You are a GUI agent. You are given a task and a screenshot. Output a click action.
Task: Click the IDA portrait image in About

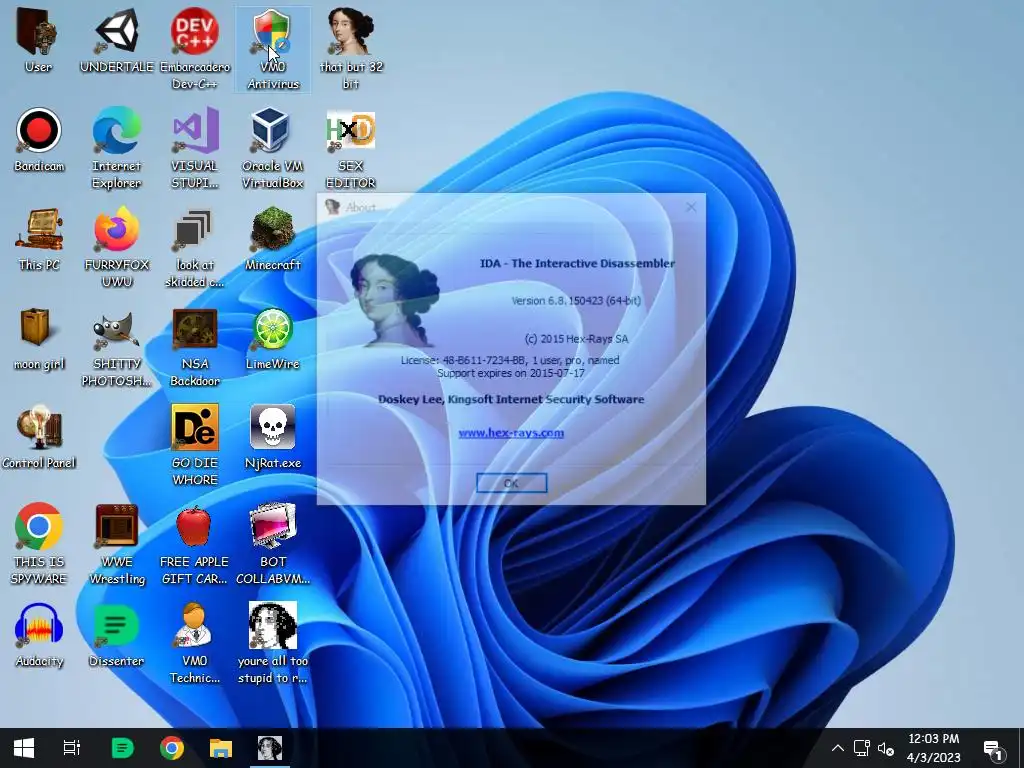394,300
